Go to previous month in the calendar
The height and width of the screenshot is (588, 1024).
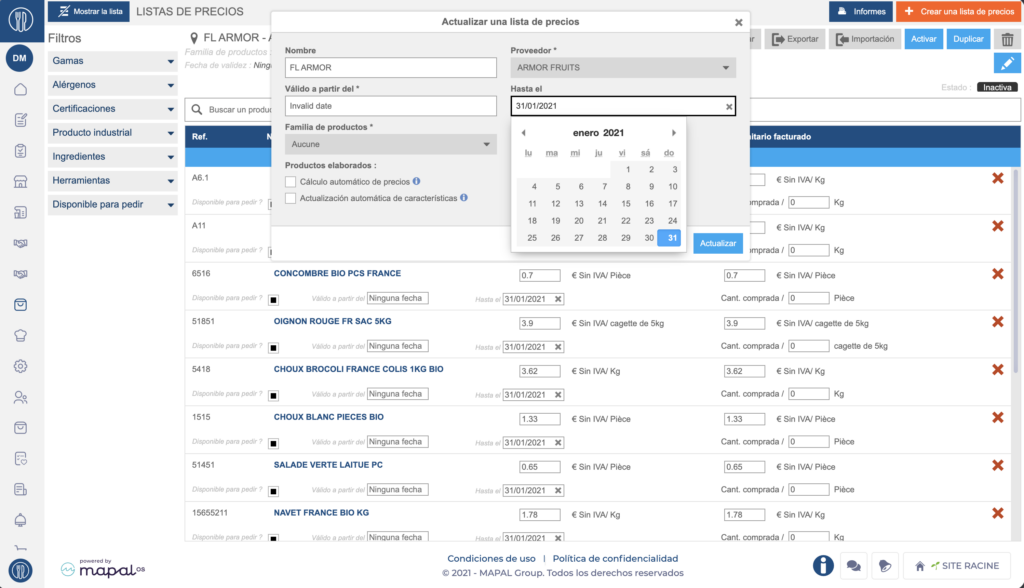[523, 133]
